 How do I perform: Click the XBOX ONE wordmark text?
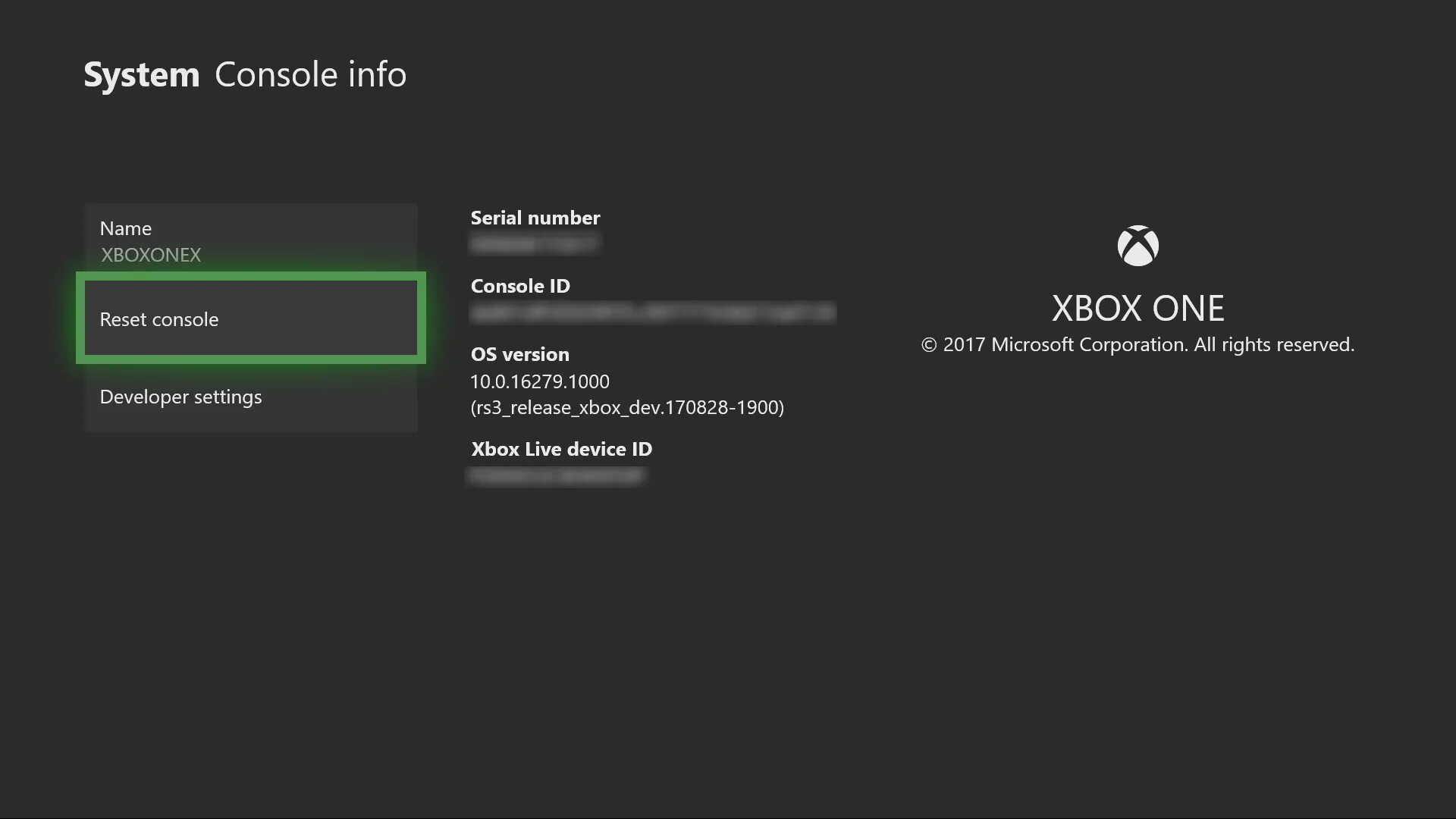pyautogui.click(x=1137, y=309)
